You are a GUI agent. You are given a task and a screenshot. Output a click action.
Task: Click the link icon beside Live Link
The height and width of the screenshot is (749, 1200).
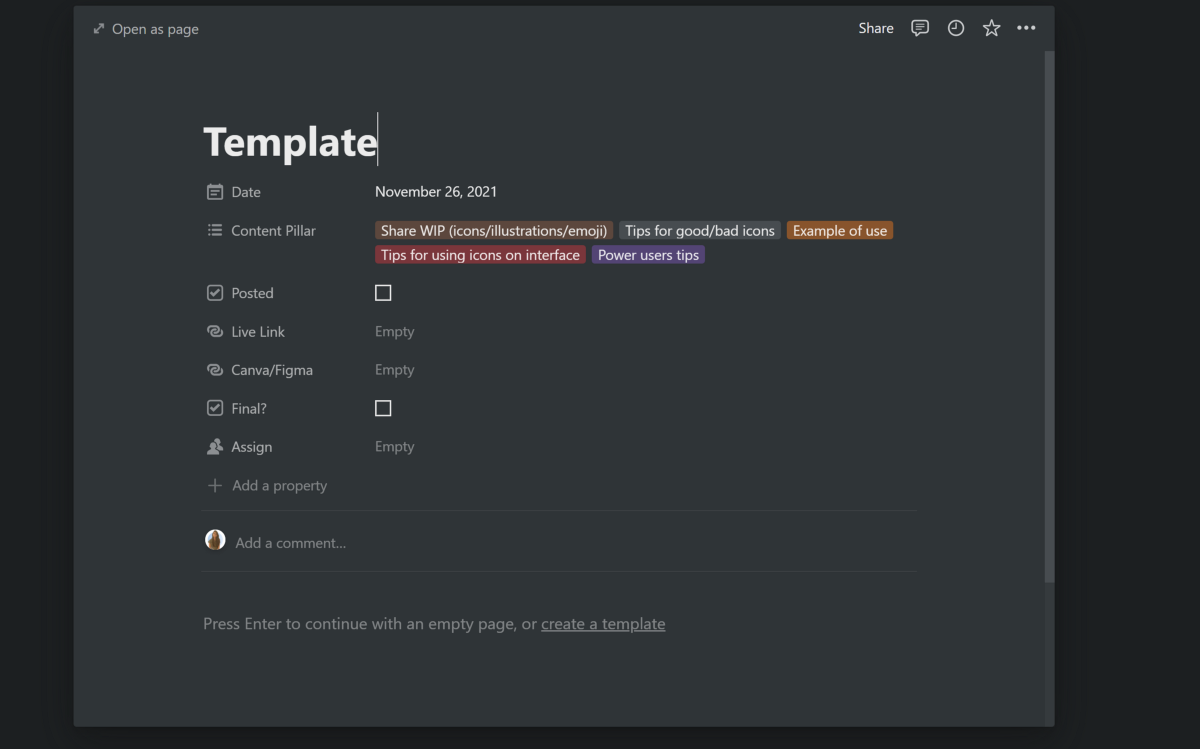click(x=214, y=331)
